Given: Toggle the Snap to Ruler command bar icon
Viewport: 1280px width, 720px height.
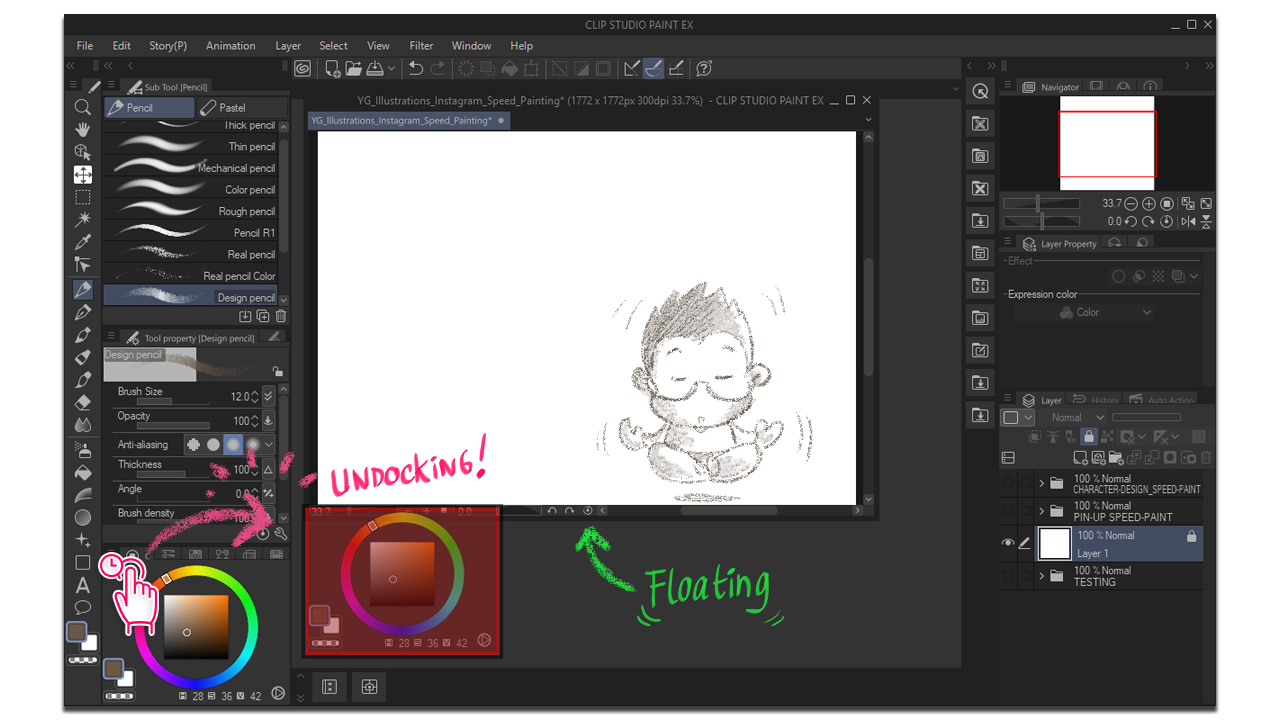Looking at the screenshot, I should [x=631, y=68].
